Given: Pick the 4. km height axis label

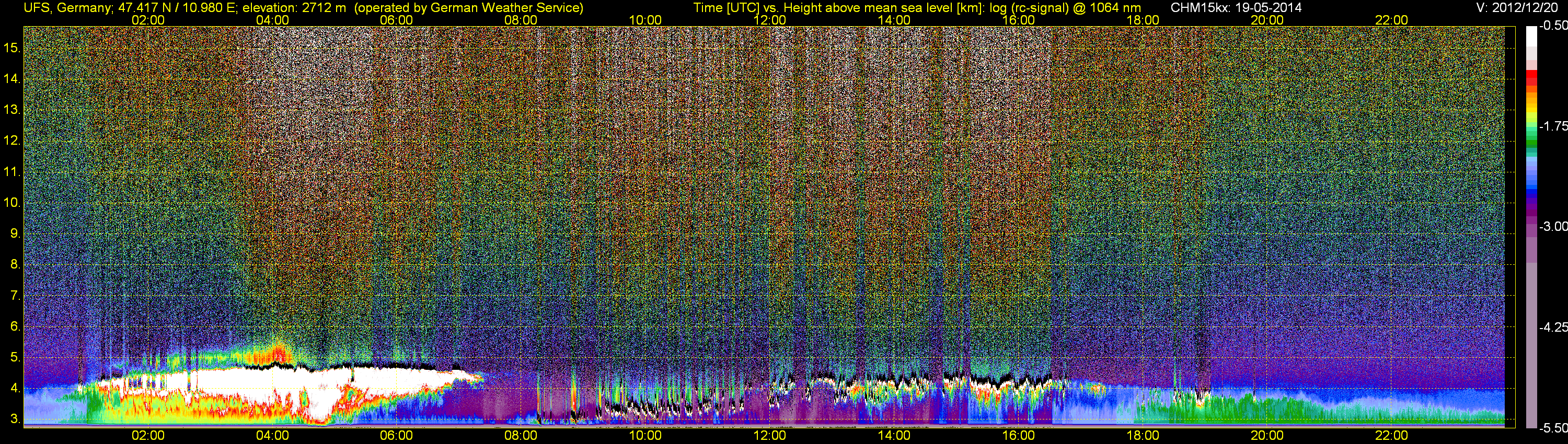Looking at the screenshot, I should [x=15, y=389].
